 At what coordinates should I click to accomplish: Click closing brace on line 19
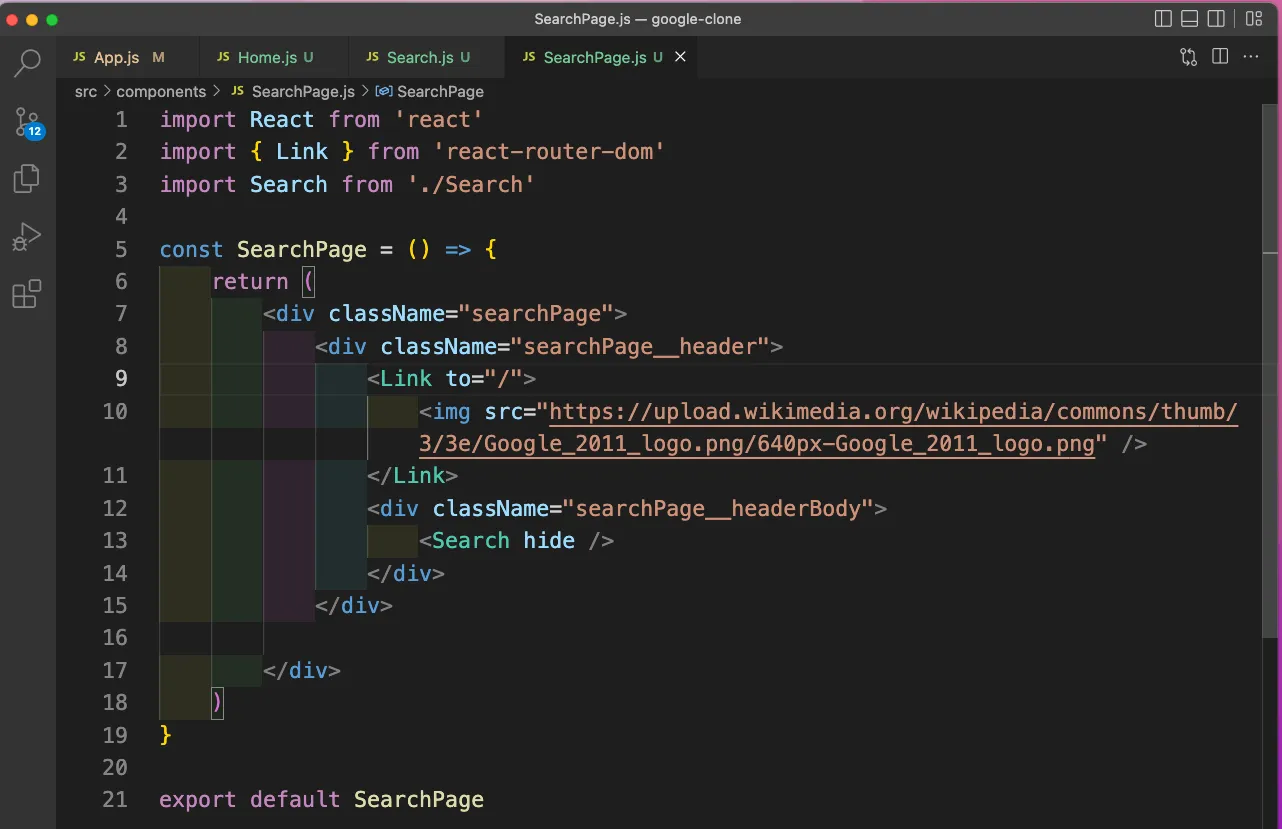[166, 735]
